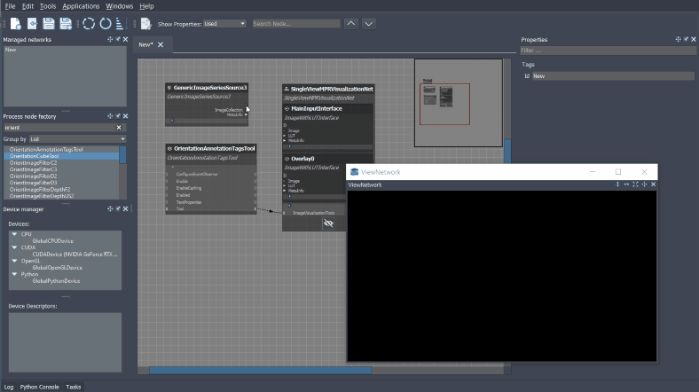Click the GenericImageSeriesSource3 node header icon

point(169,88)
